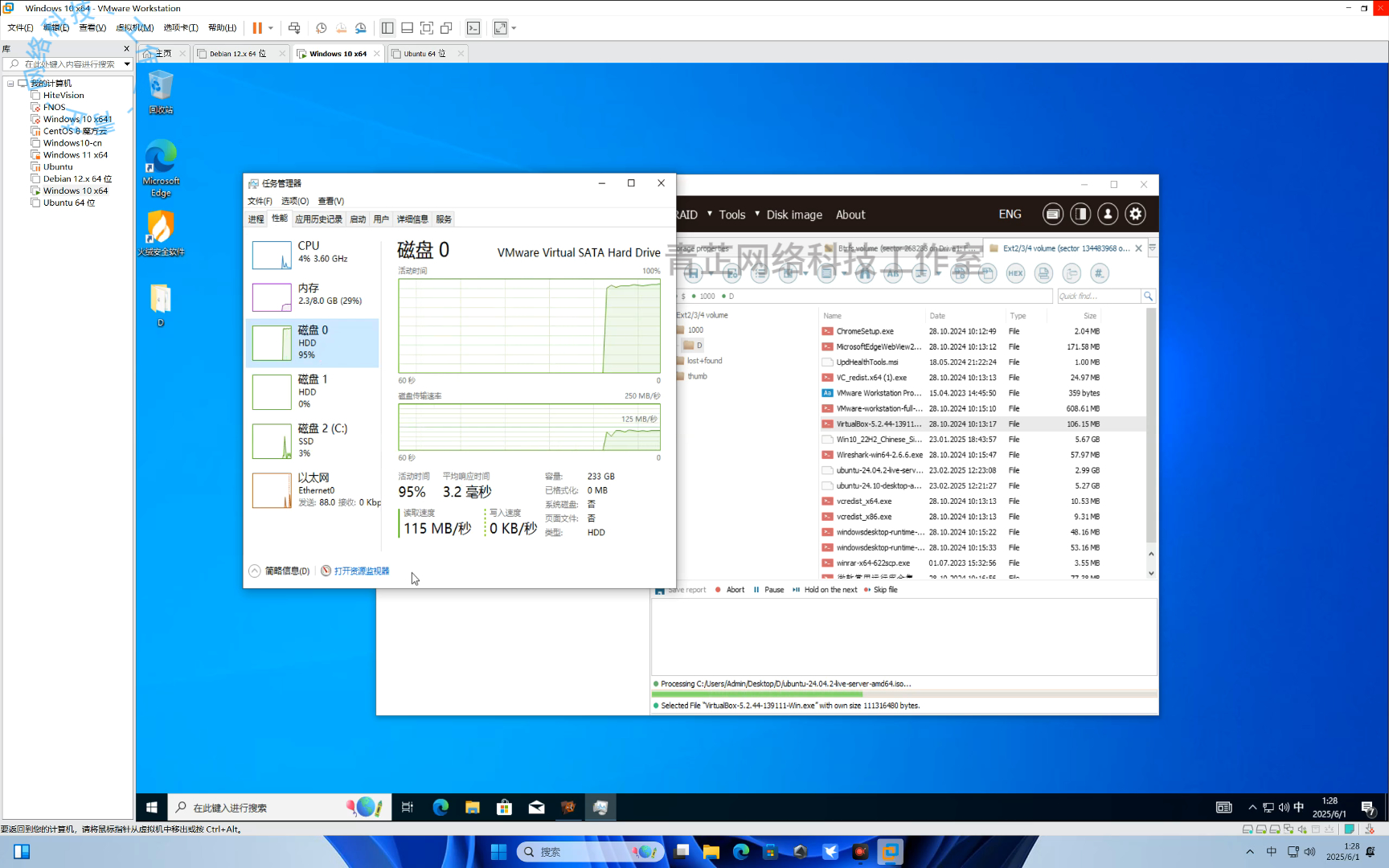1389x868 pixels.
Task: Toggle the VMware library sidebar view icon
Action: pyautogui.click(x=387, y=28)
